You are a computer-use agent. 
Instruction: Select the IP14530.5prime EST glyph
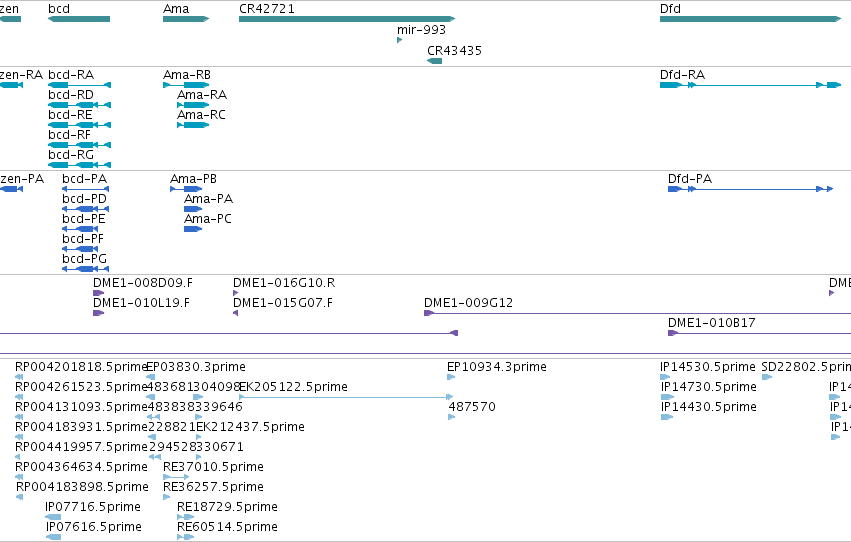665,377
